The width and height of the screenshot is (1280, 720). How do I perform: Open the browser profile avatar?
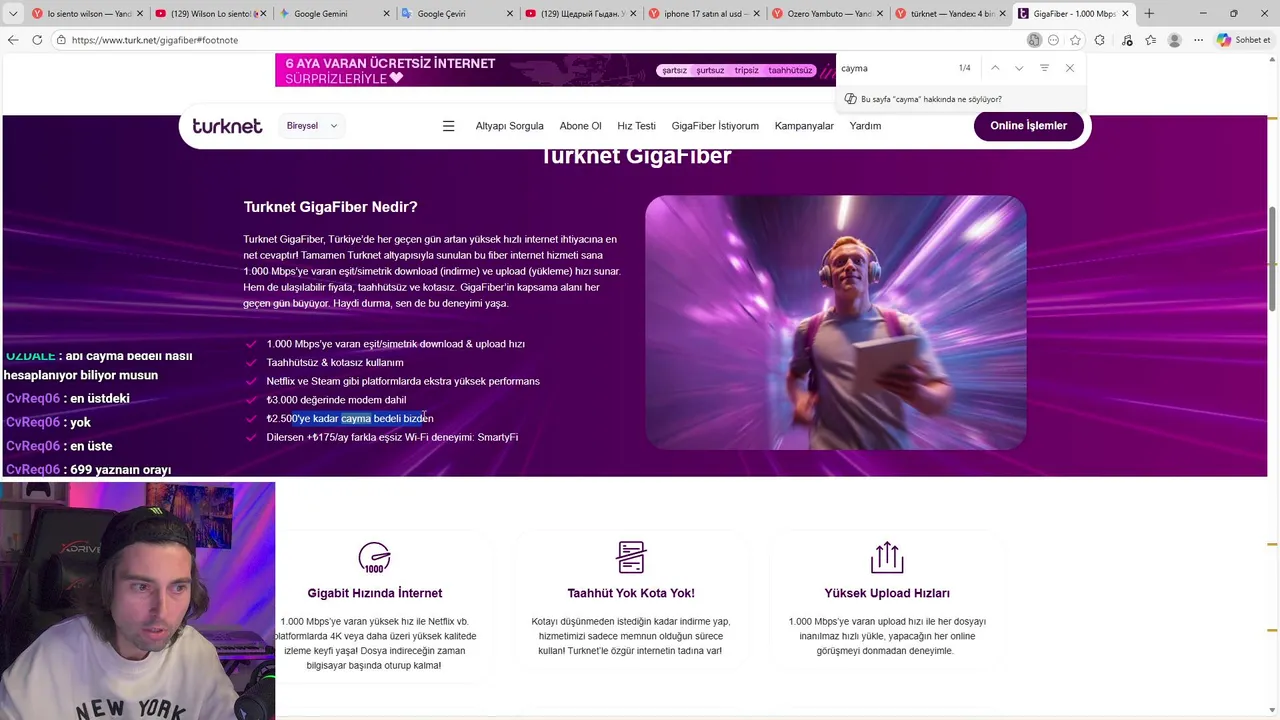click(x=1175, y=40)
